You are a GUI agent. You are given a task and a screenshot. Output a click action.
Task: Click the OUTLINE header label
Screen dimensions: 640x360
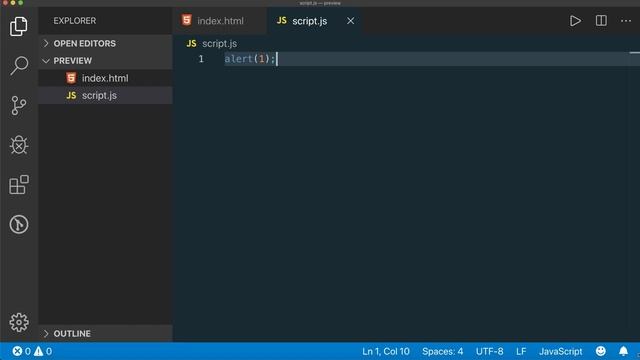point(72,333)
